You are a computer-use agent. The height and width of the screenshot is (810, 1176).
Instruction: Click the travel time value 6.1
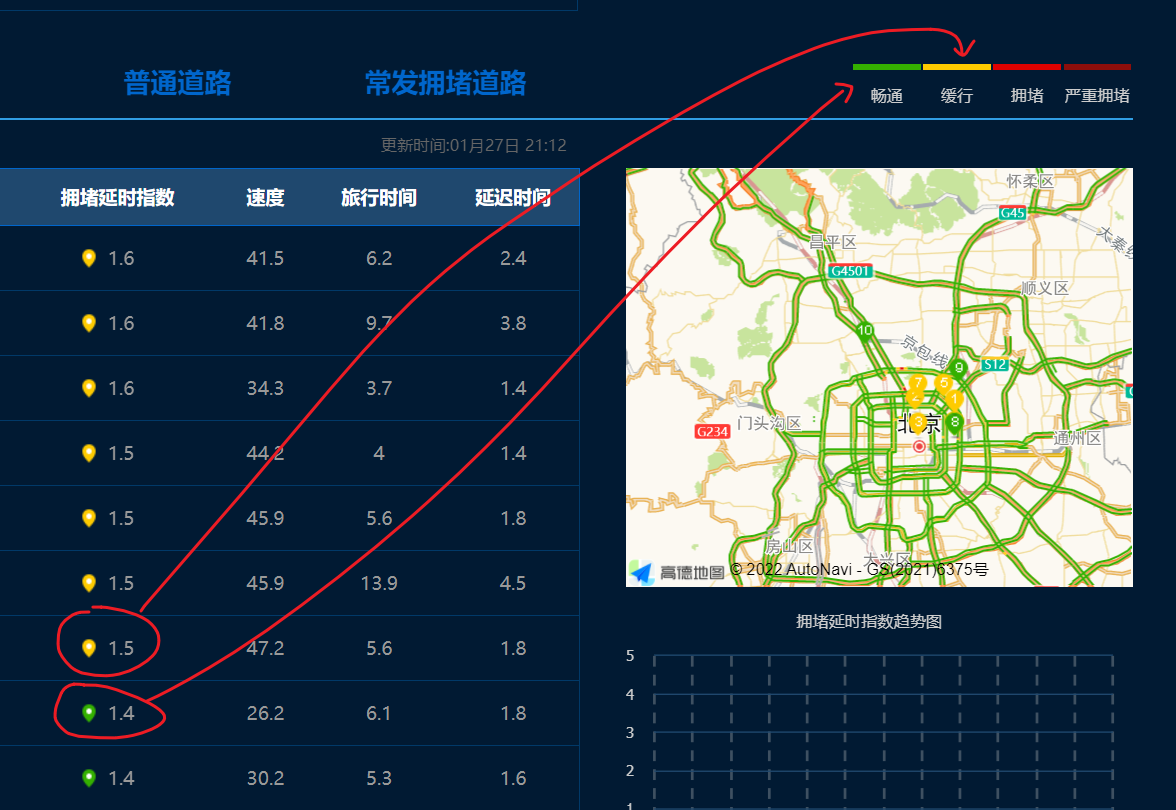coord(379,713)
